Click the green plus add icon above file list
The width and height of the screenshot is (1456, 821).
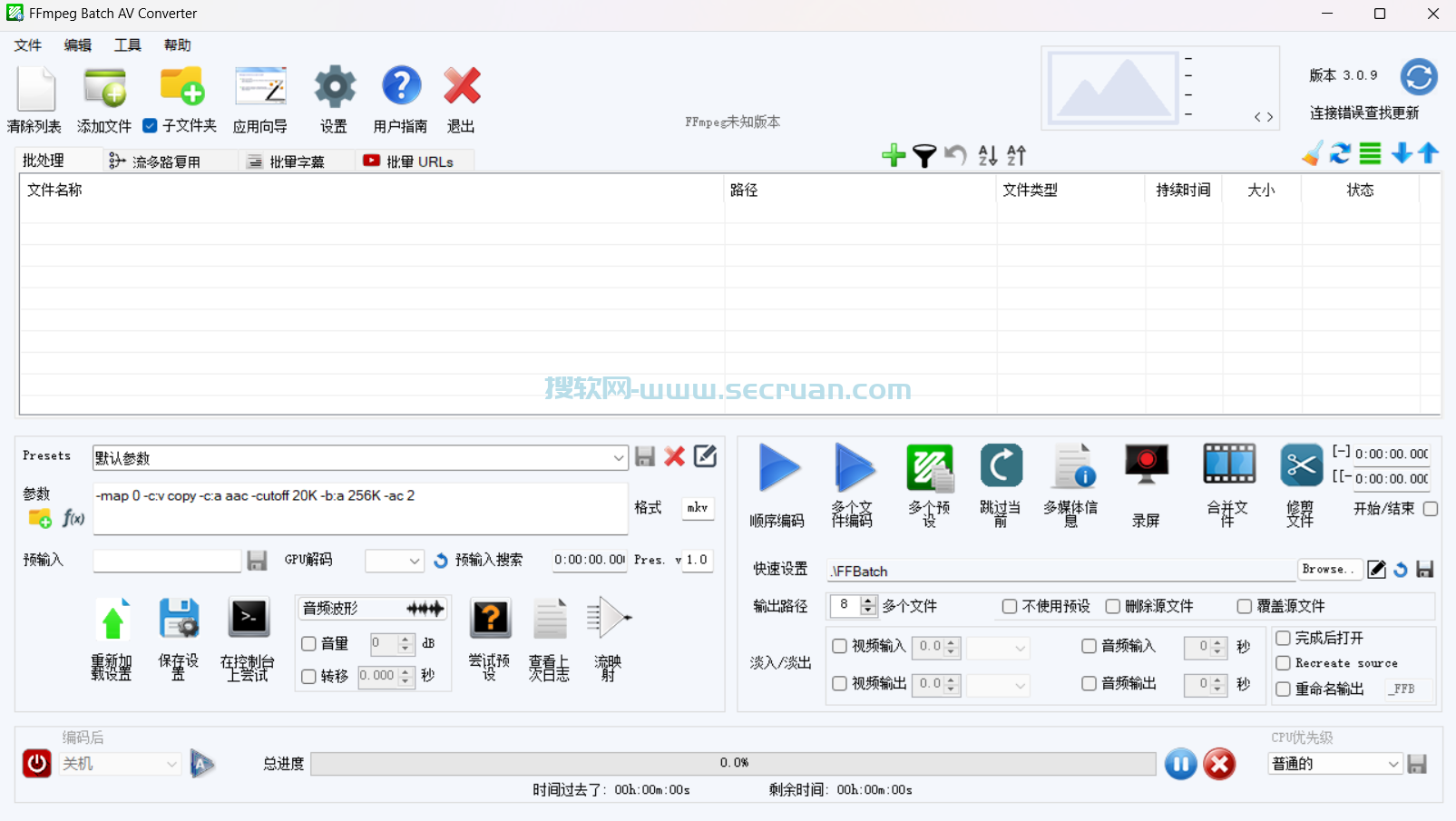point(894,155)
